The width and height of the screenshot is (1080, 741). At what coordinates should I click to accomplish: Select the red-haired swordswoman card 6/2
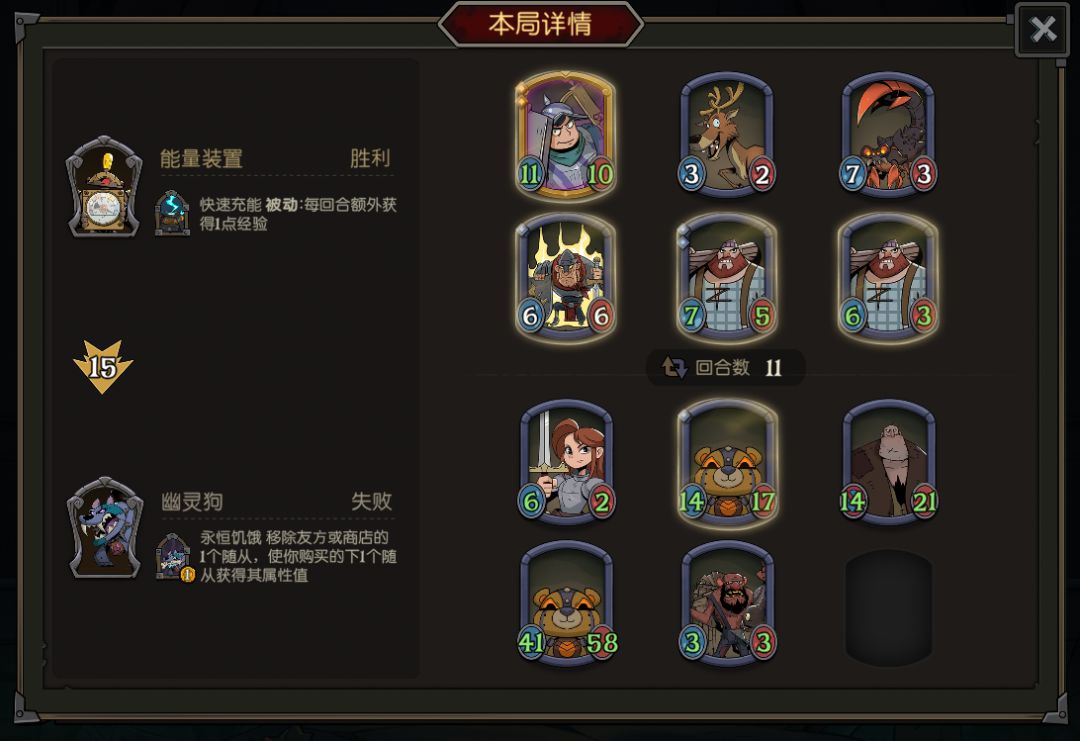[x=566, y=463]
